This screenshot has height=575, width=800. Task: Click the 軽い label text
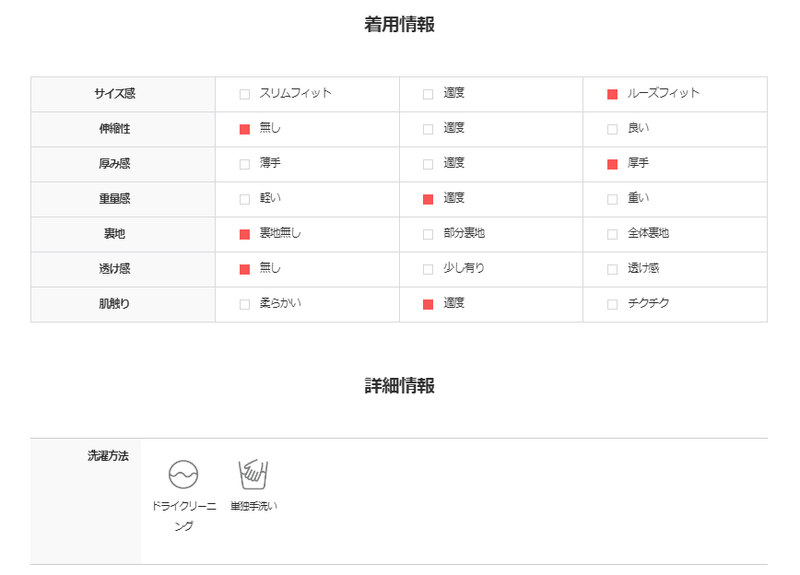tap(270, 198)
